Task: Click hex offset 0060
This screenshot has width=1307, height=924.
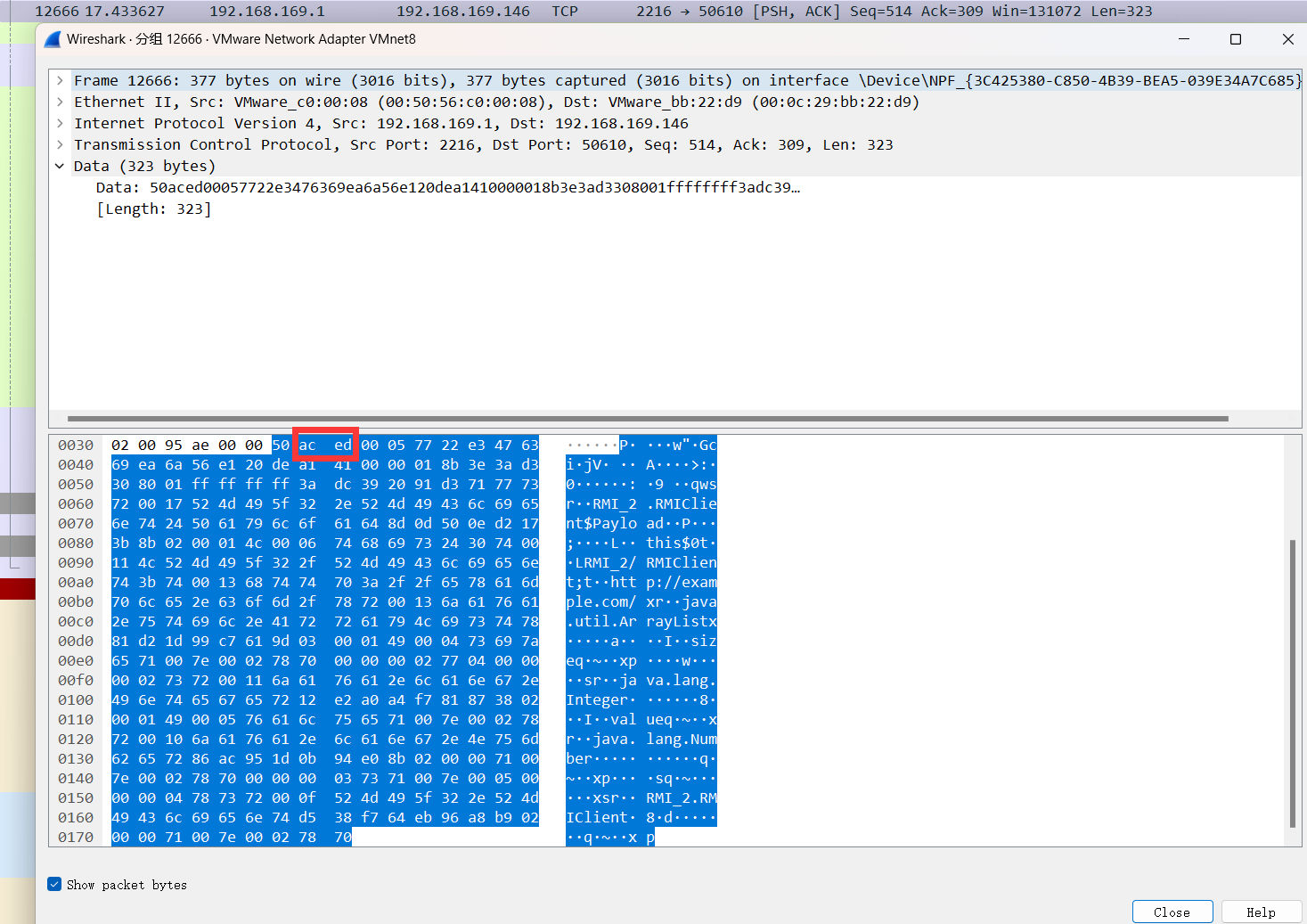Action: 76,503
